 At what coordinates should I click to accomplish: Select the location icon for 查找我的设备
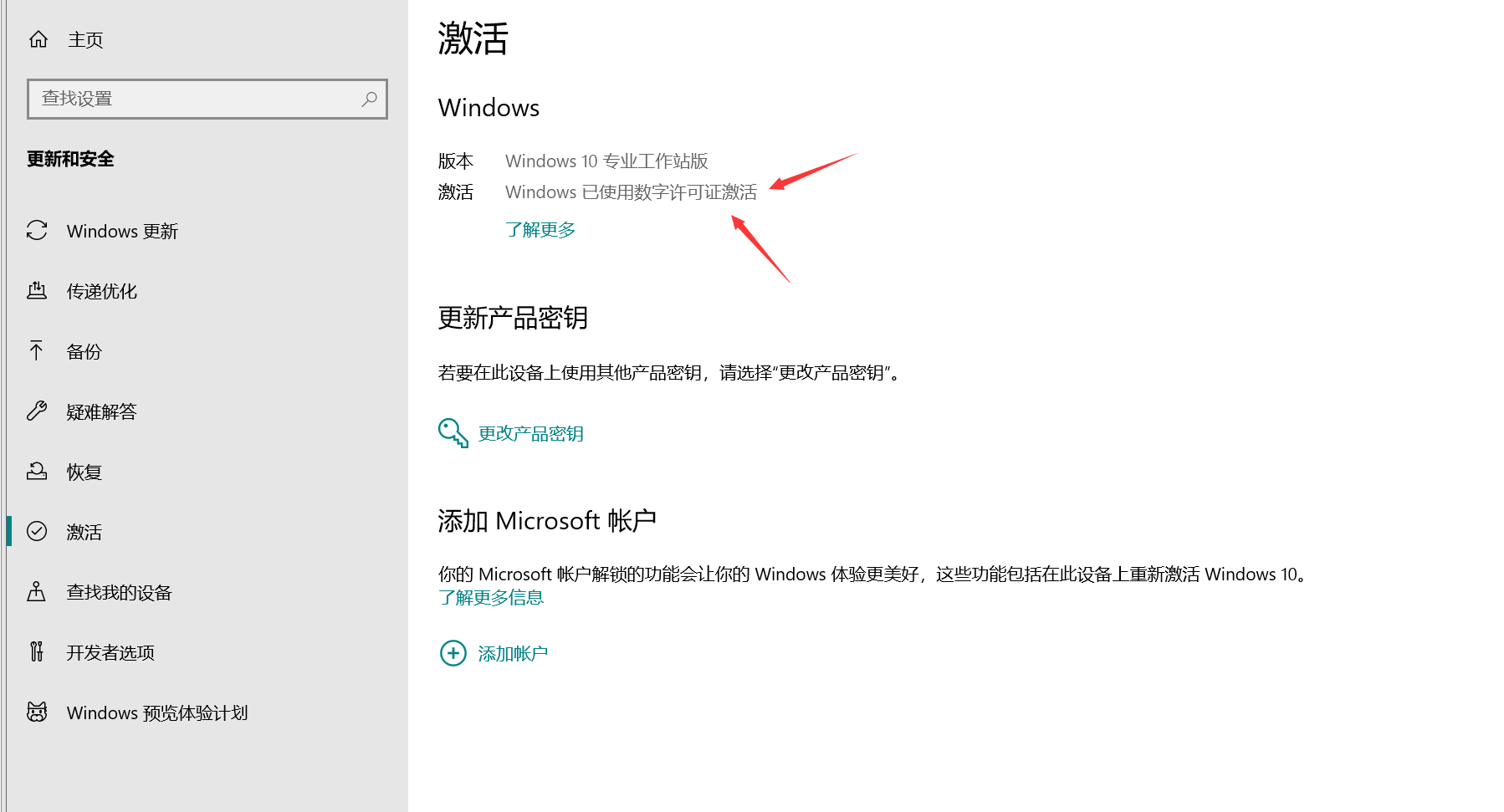38,592
